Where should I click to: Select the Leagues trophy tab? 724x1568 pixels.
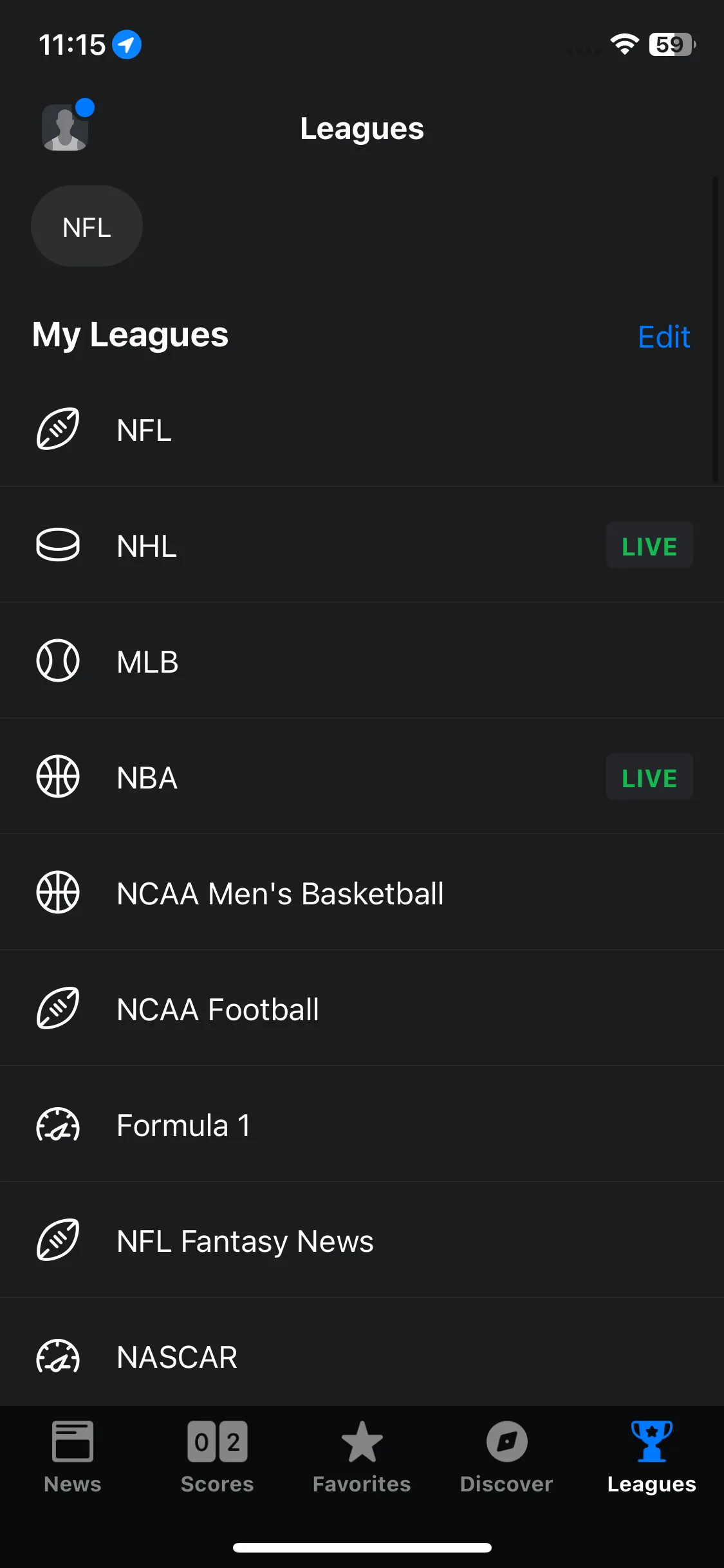[652, 1457]
